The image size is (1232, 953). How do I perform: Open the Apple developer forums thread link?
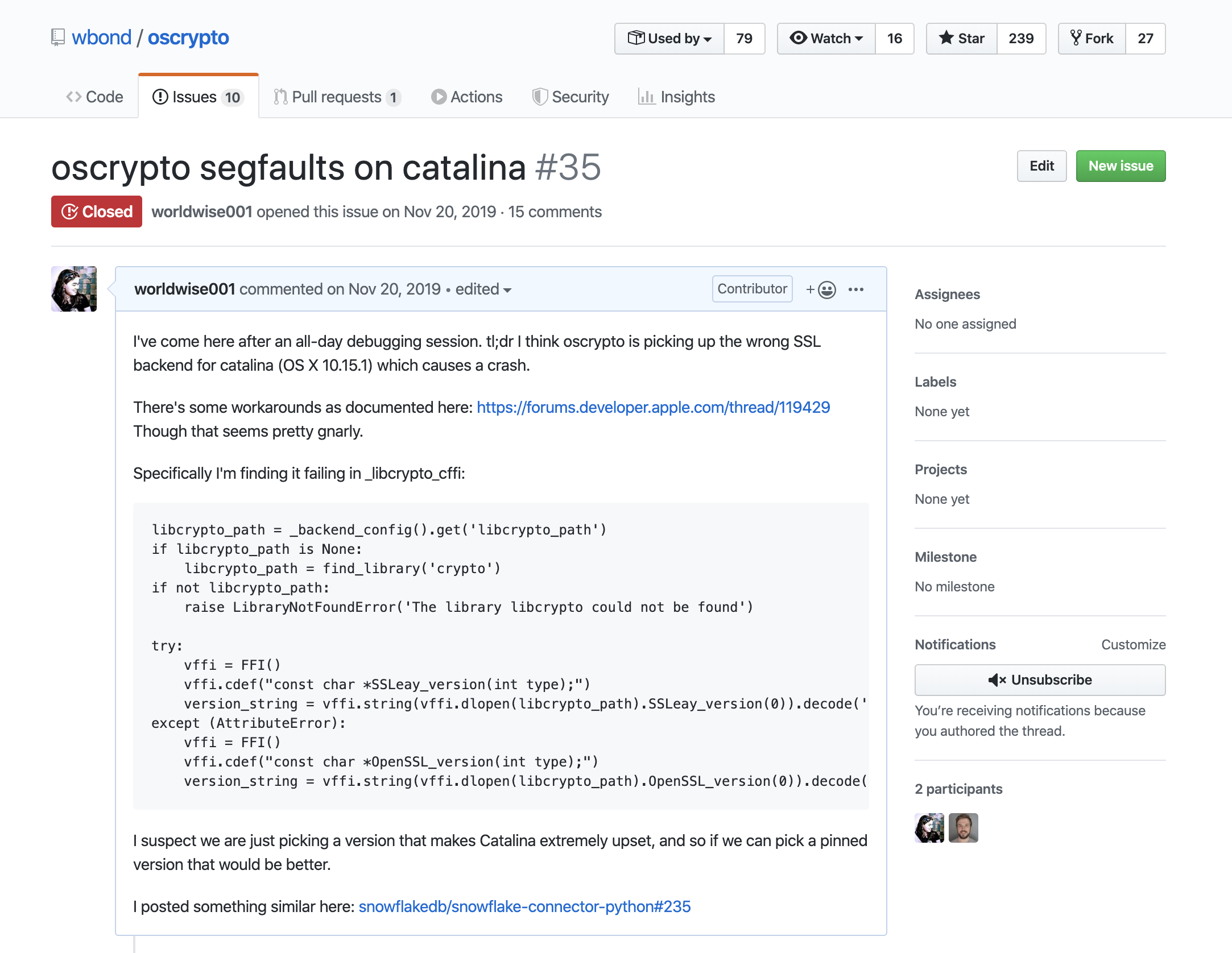[x=654, y=407]
